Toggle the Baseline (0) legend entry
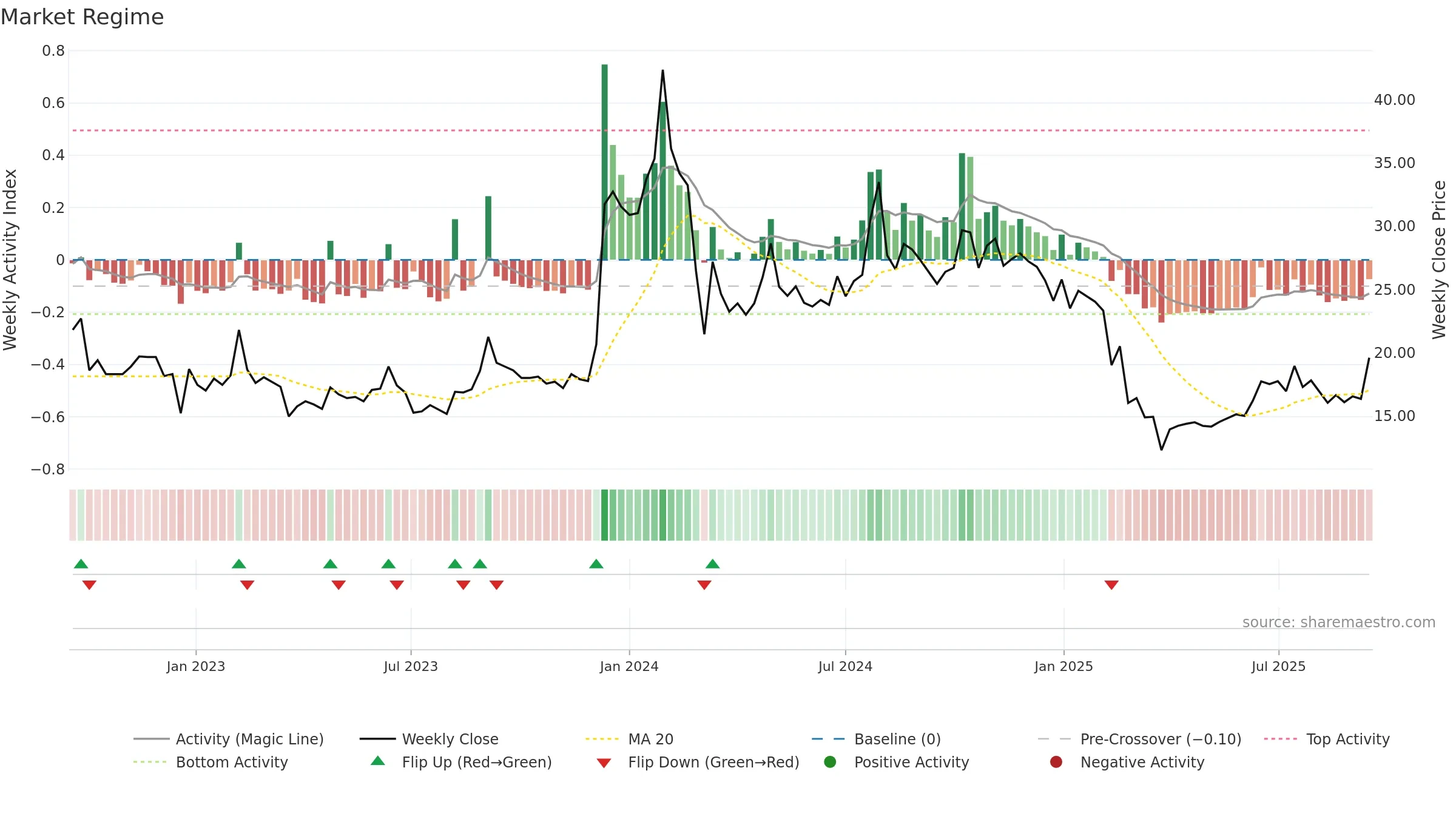The width and height of the screenshot is (1456, 819). (x=877, y=739)
